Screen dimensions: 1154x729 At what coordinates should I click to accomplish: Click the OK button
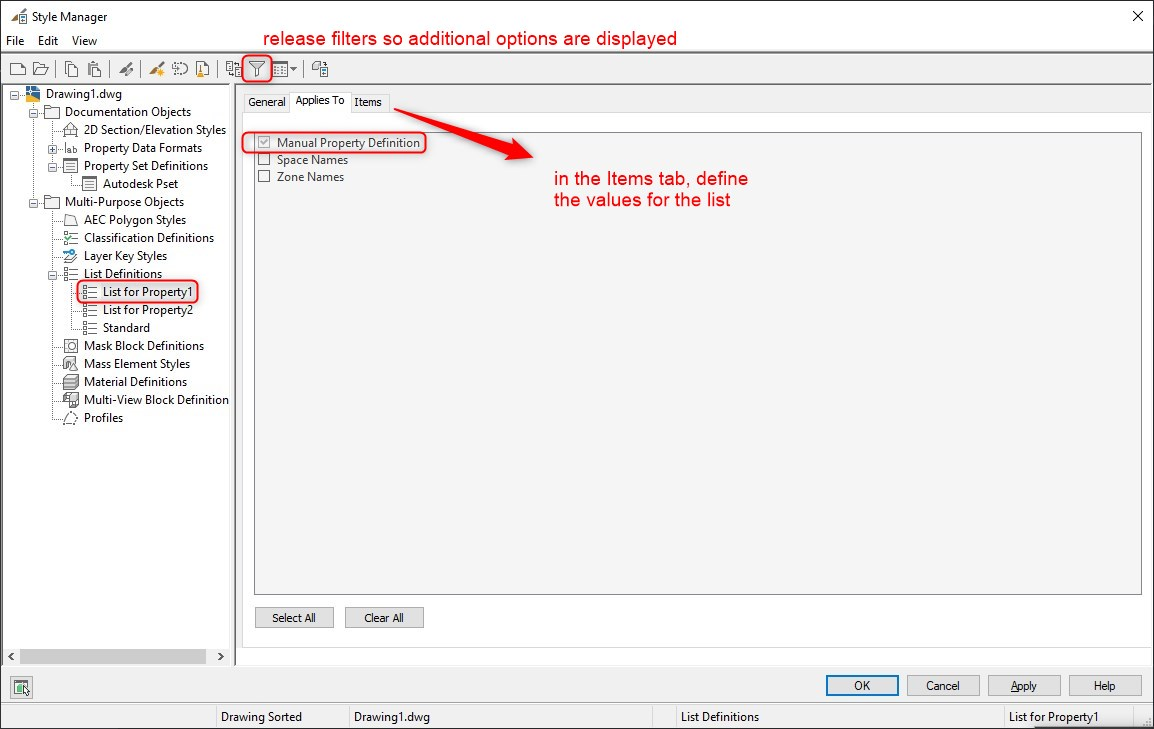click(x=862, y=686)
